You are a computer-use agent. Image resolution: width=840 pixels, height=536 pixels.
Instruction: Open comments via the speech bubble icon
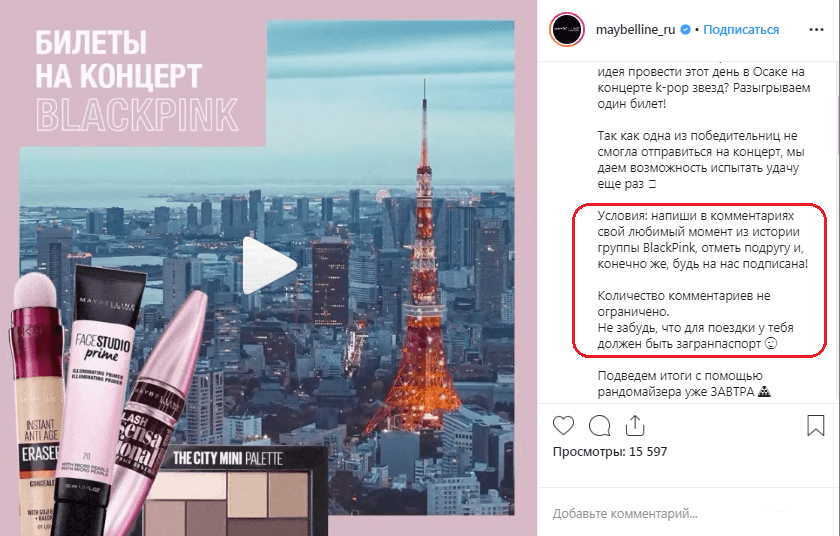click(x=599, y=426)
